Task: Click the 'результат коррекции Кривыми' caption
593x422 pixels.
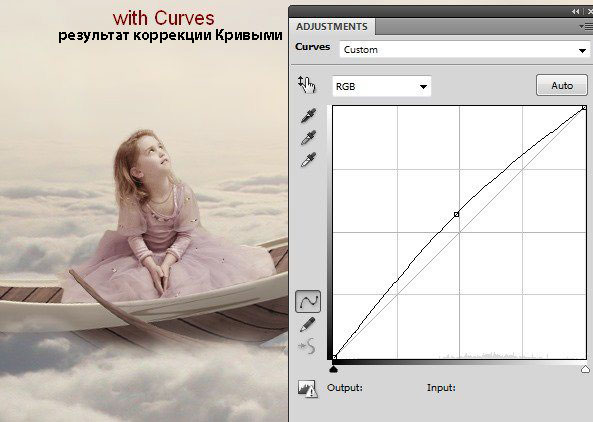Action: [x=170, y=36]
